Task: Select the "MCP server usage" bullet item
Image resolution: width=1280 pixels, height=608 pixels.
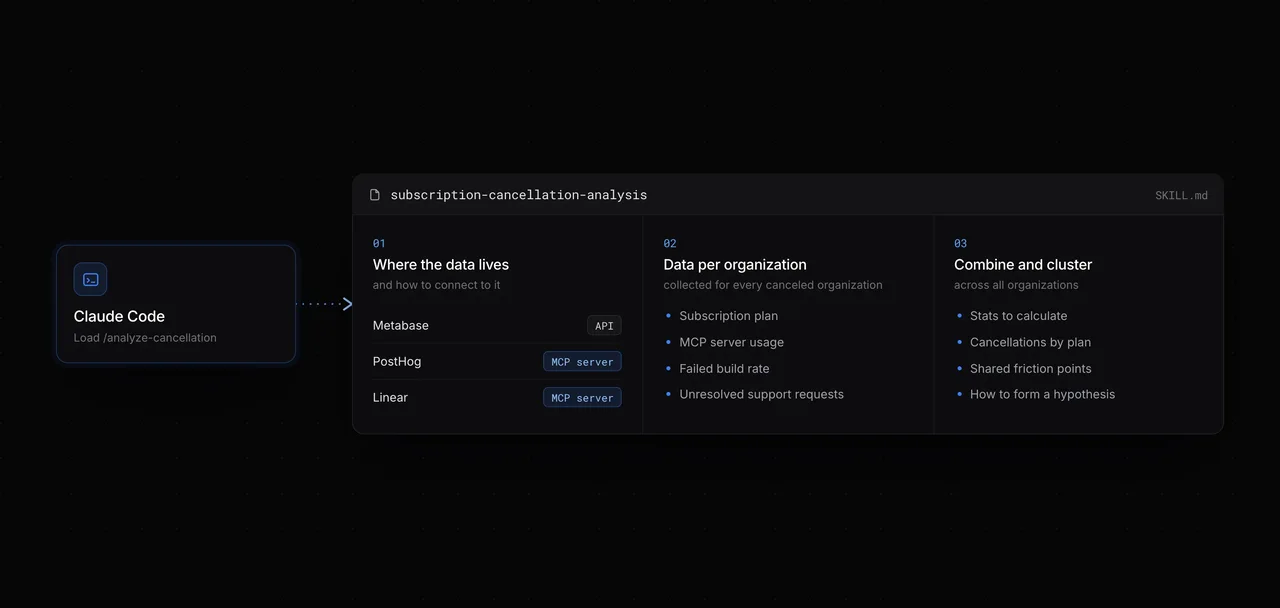Action: coord(731,342)
